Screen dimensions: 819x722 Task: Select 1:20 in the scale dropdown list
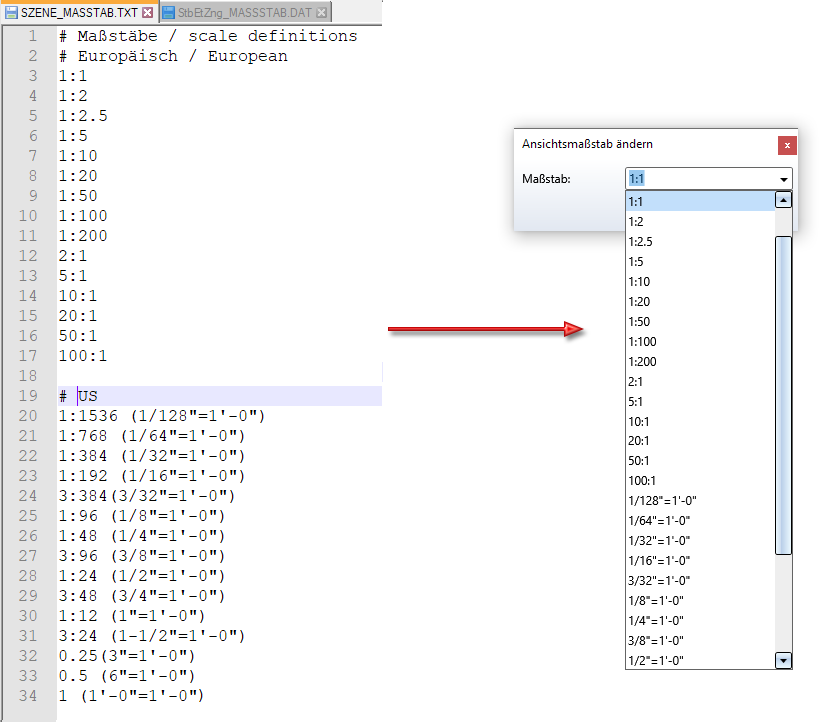[x=700, y=301]
